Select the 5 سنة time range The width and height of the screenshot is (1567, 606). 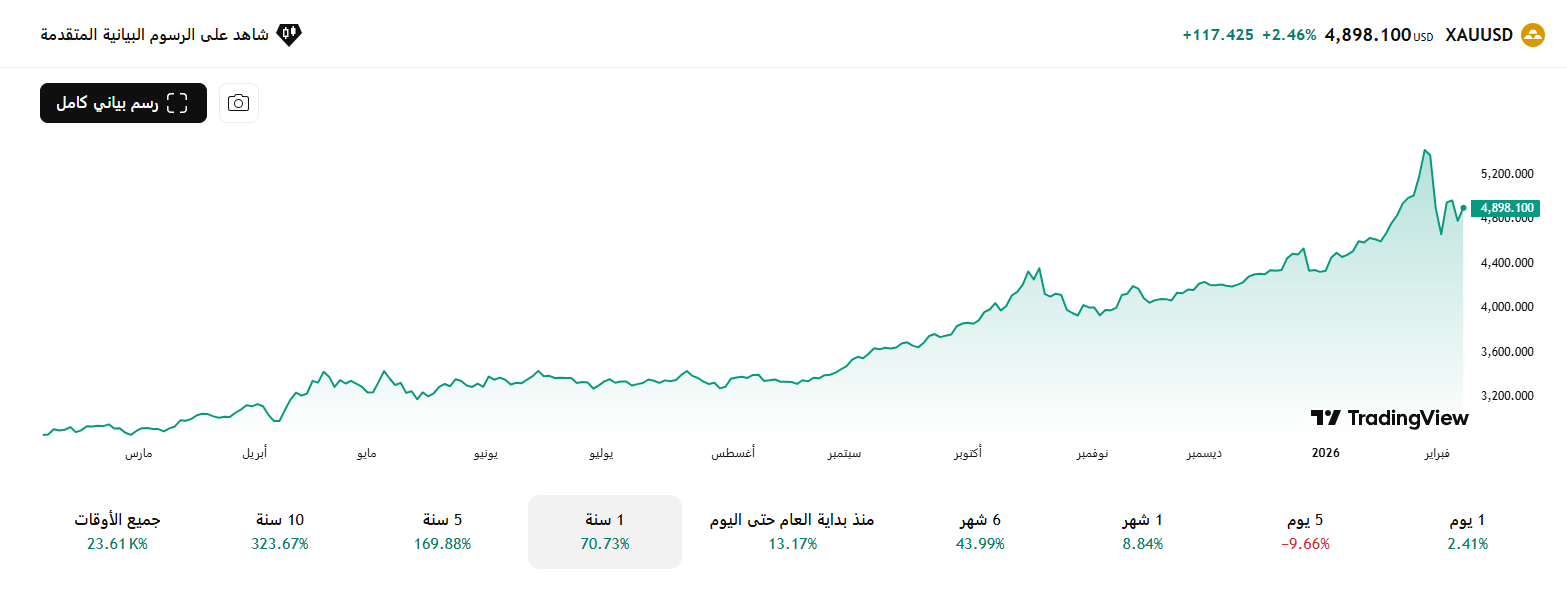pos(442,532)
